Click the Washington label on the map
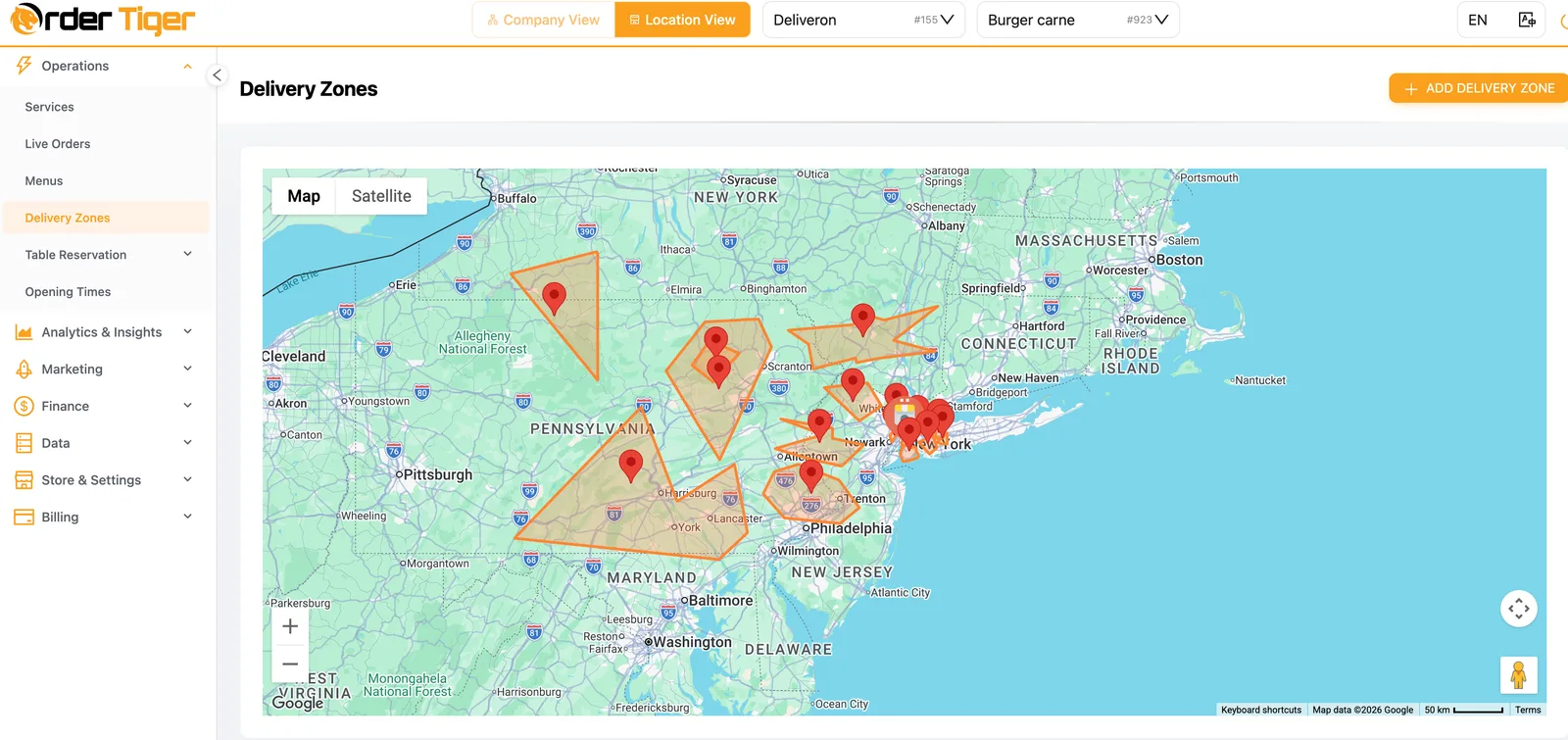 point(693,642)
